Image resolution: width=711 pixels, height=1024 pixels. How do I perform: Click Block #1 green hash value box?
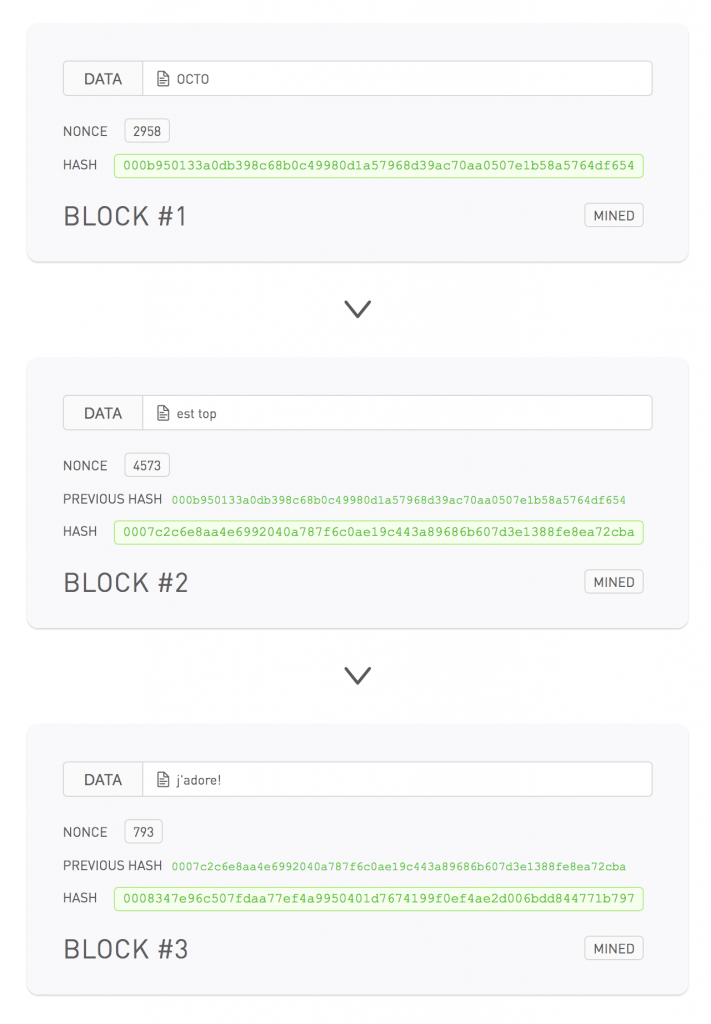tap(378, 166)
